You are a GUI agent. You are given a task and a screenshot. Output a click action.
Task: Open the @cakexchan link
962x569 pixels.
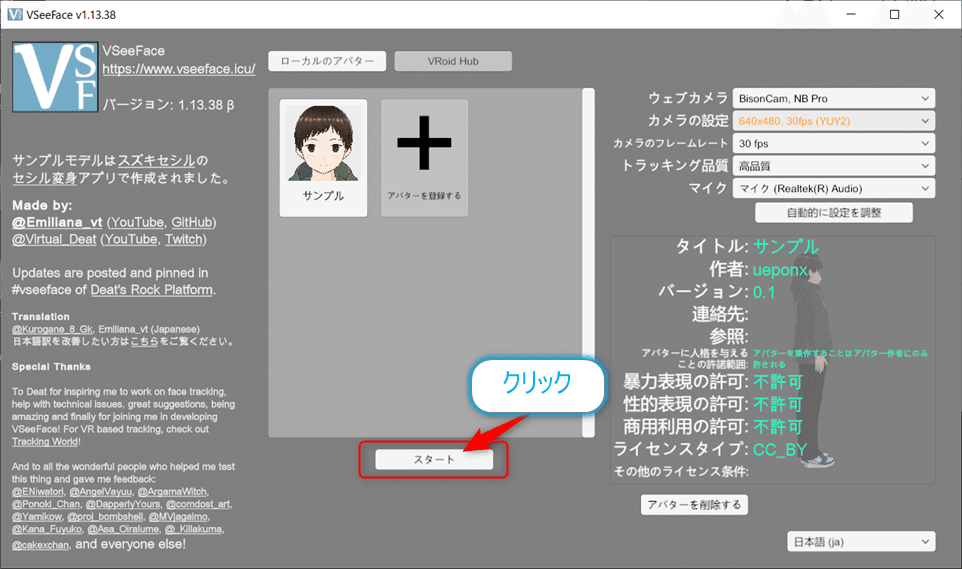40,544
